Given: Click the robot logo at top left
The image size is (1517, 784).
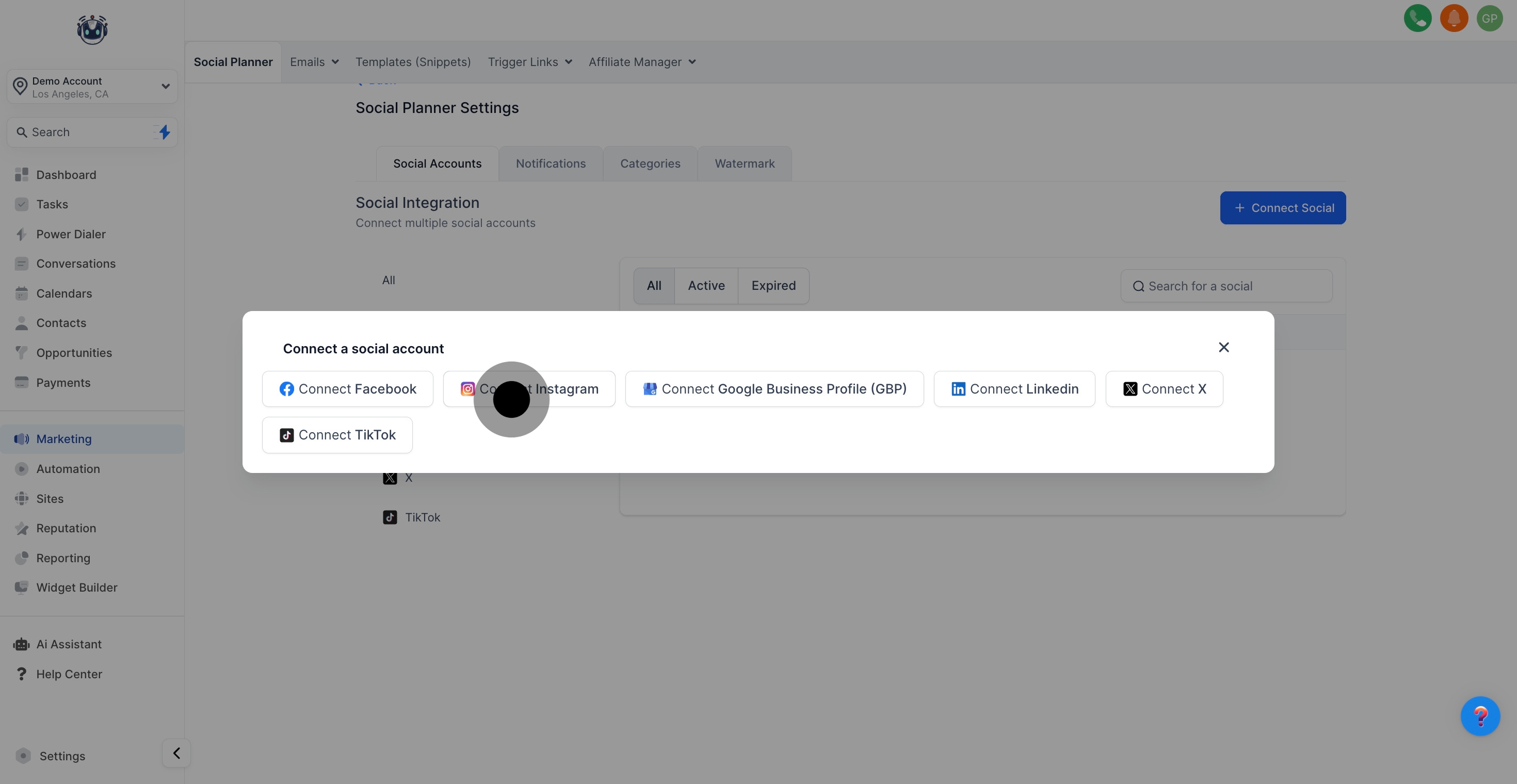Looking at the screenshot, I should [92, 29].
